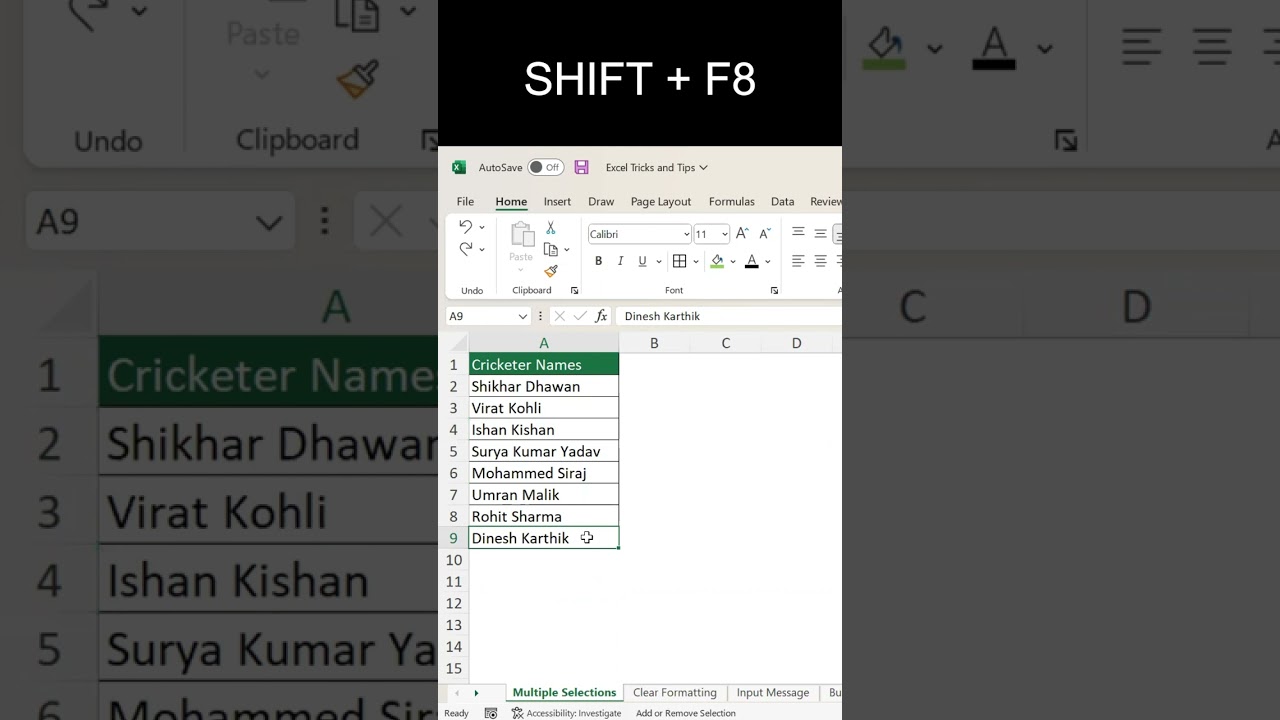Click the Undo arrow in the small sharp ribbon
1280x720 pixels.
465,227
